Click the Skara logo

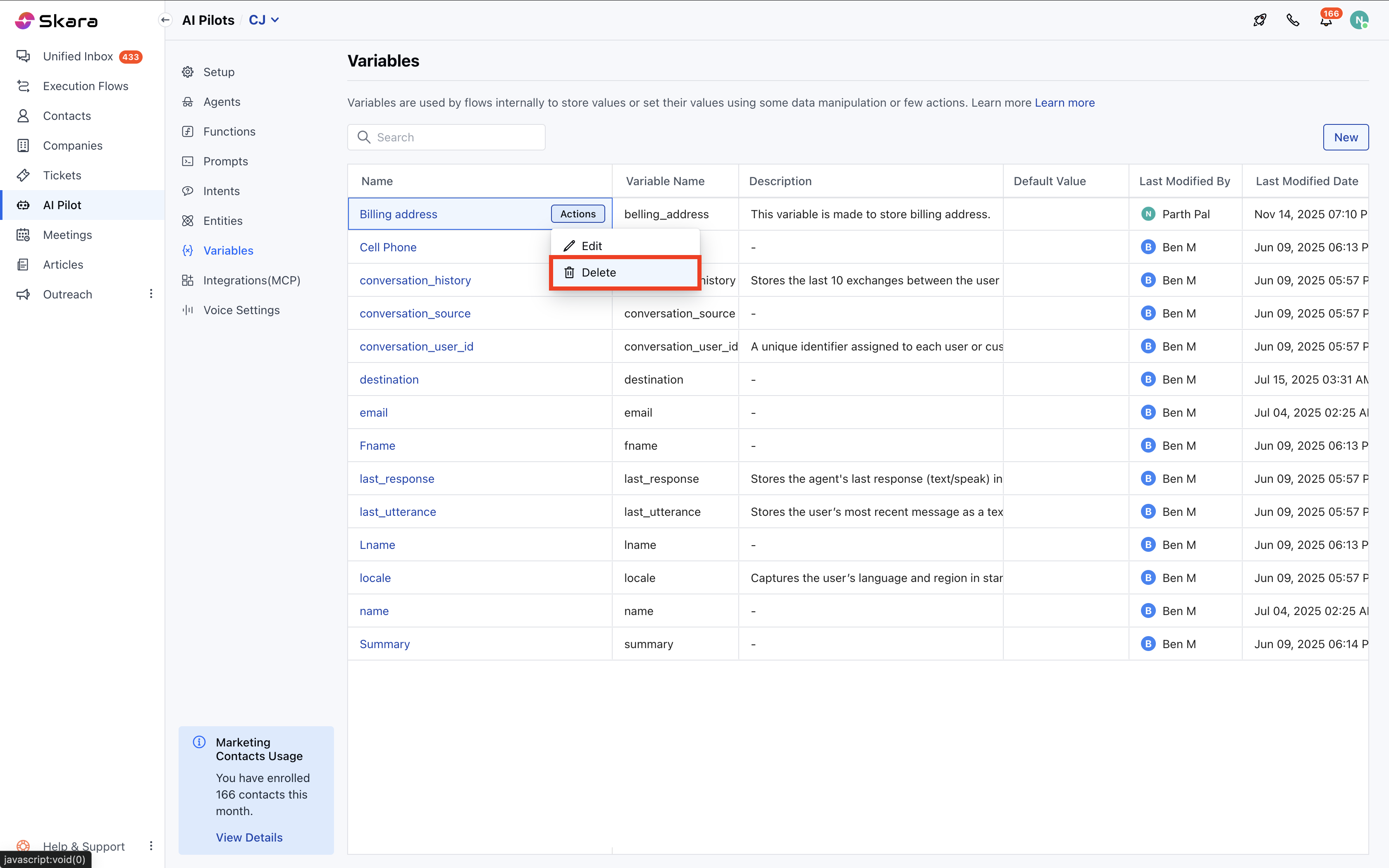click(x=56, y=21)
